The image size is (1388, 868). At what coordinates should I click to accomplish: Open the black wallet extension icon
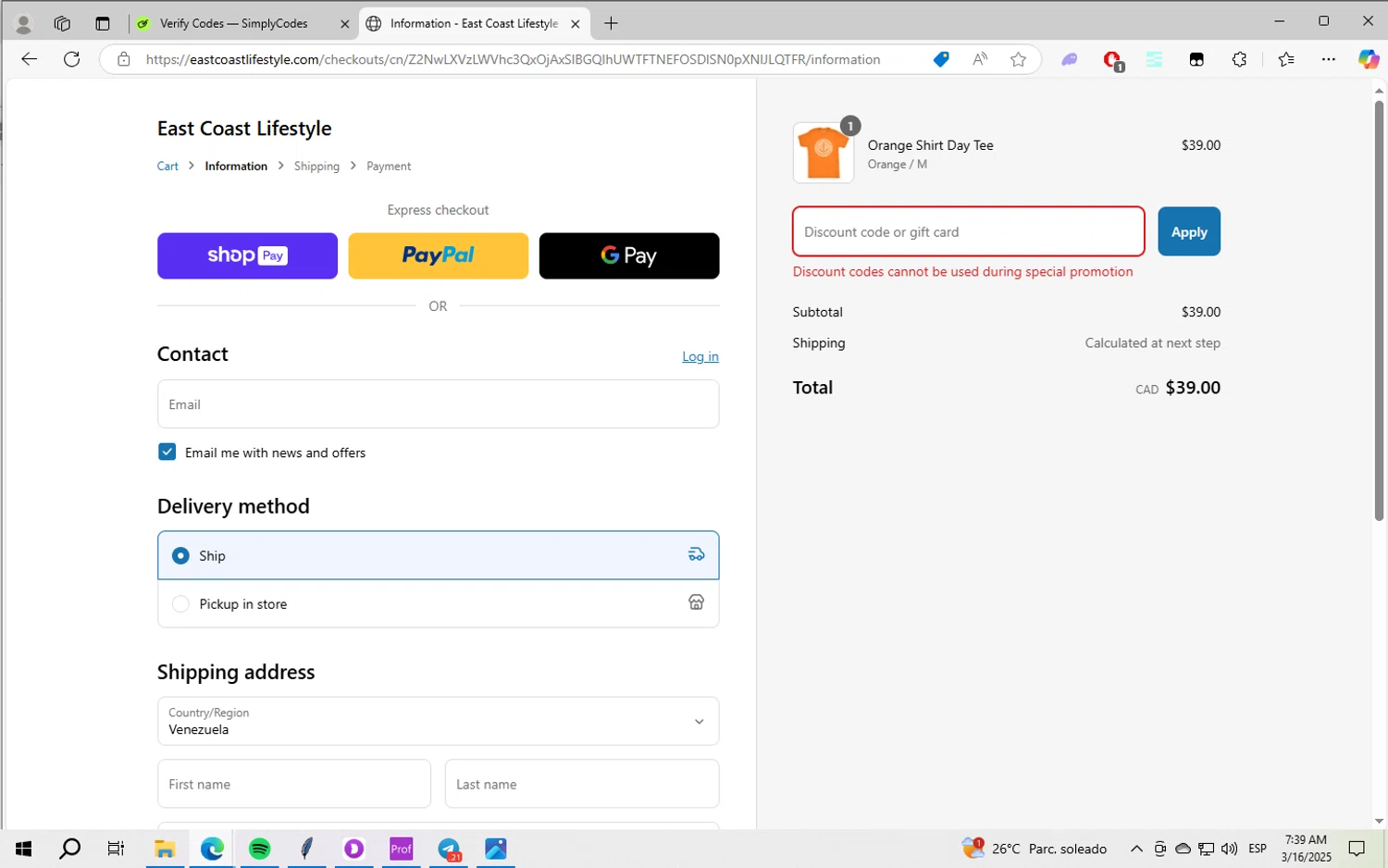(x=1196, y=59)
